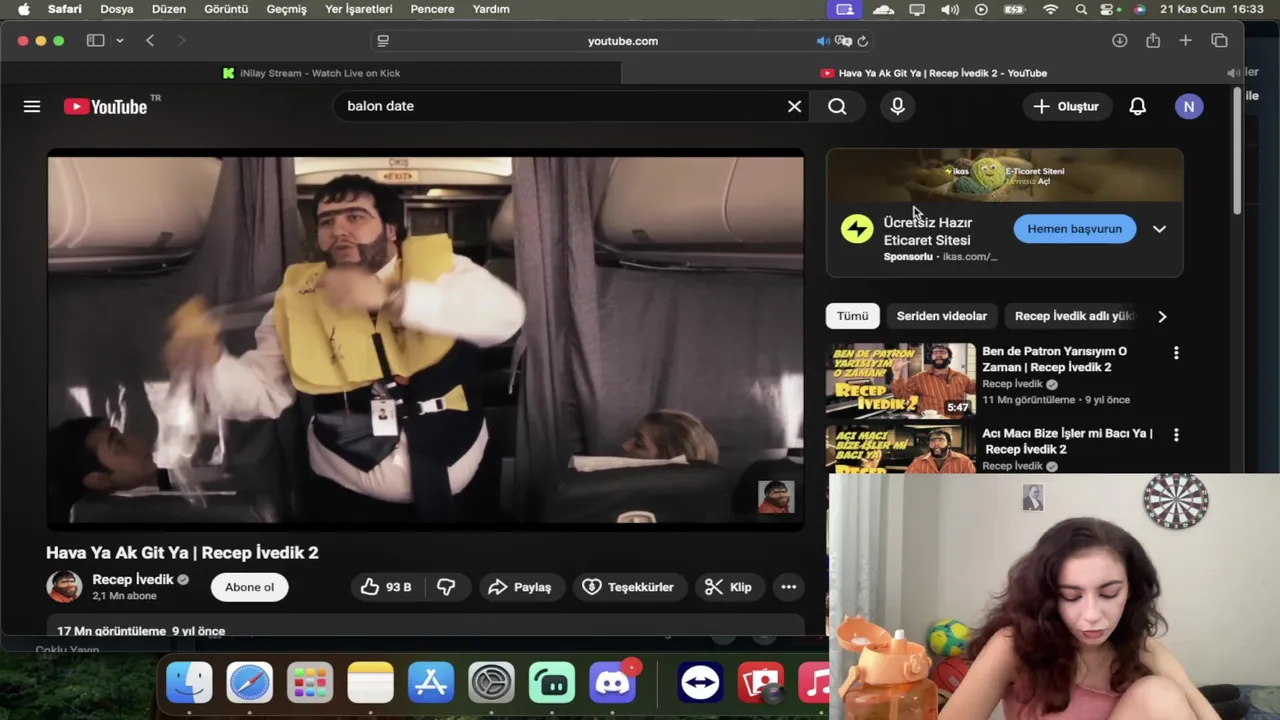Mute the YouTube tab via tab speaker icon
1280x720 pixels.
tap(1232, 73)
